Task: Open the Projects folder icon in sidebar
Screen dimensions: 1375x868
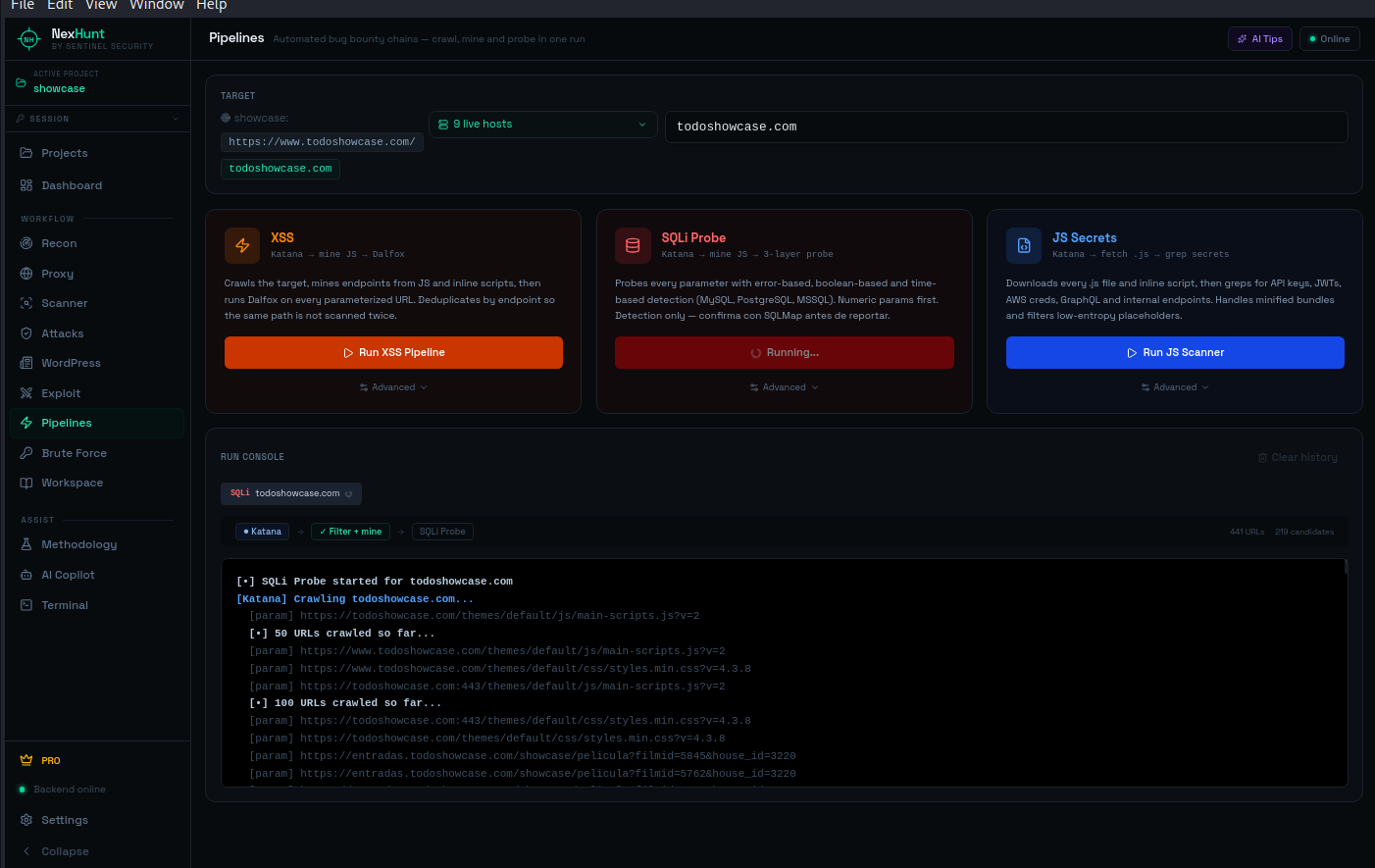Action: click(26, 153)
